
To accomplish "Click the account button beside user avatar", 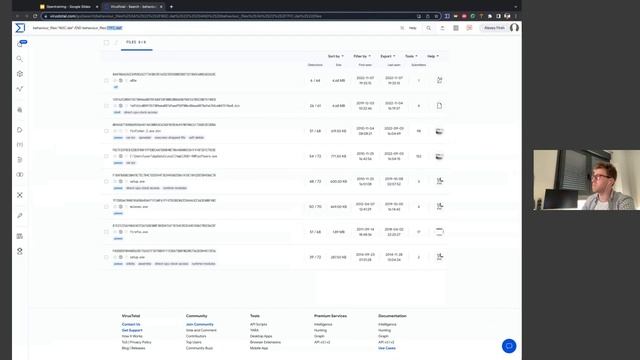I will click(494, 28).
